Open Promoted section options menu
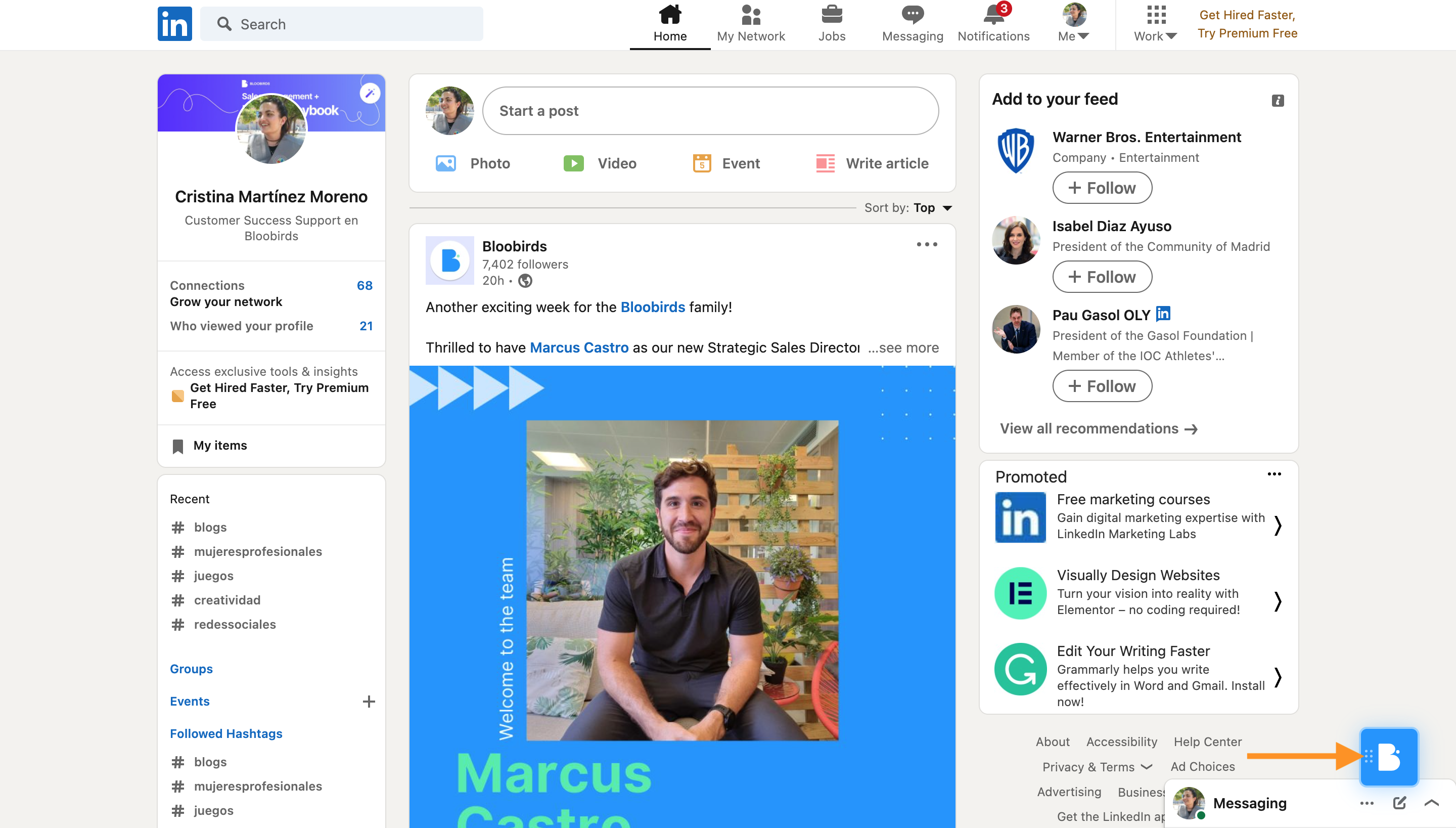The height and width of the screenshot is (828, 1456). [x=1273, y=474]
